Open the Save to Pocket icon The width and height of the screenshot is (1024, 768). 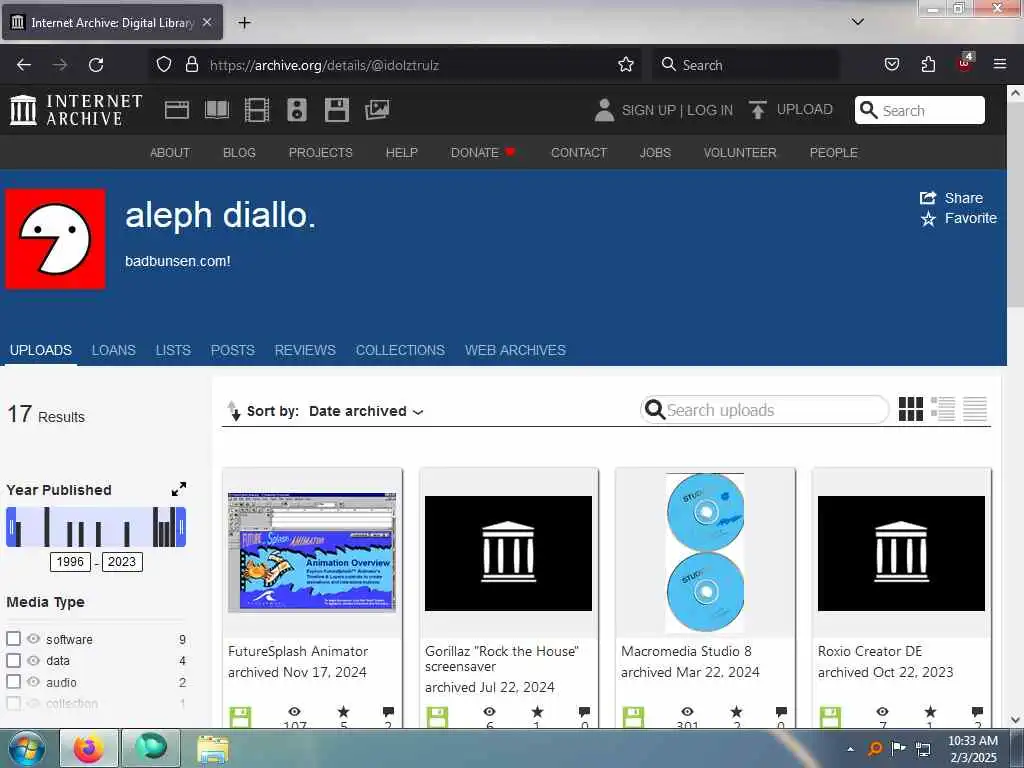(x=891, y=65)
